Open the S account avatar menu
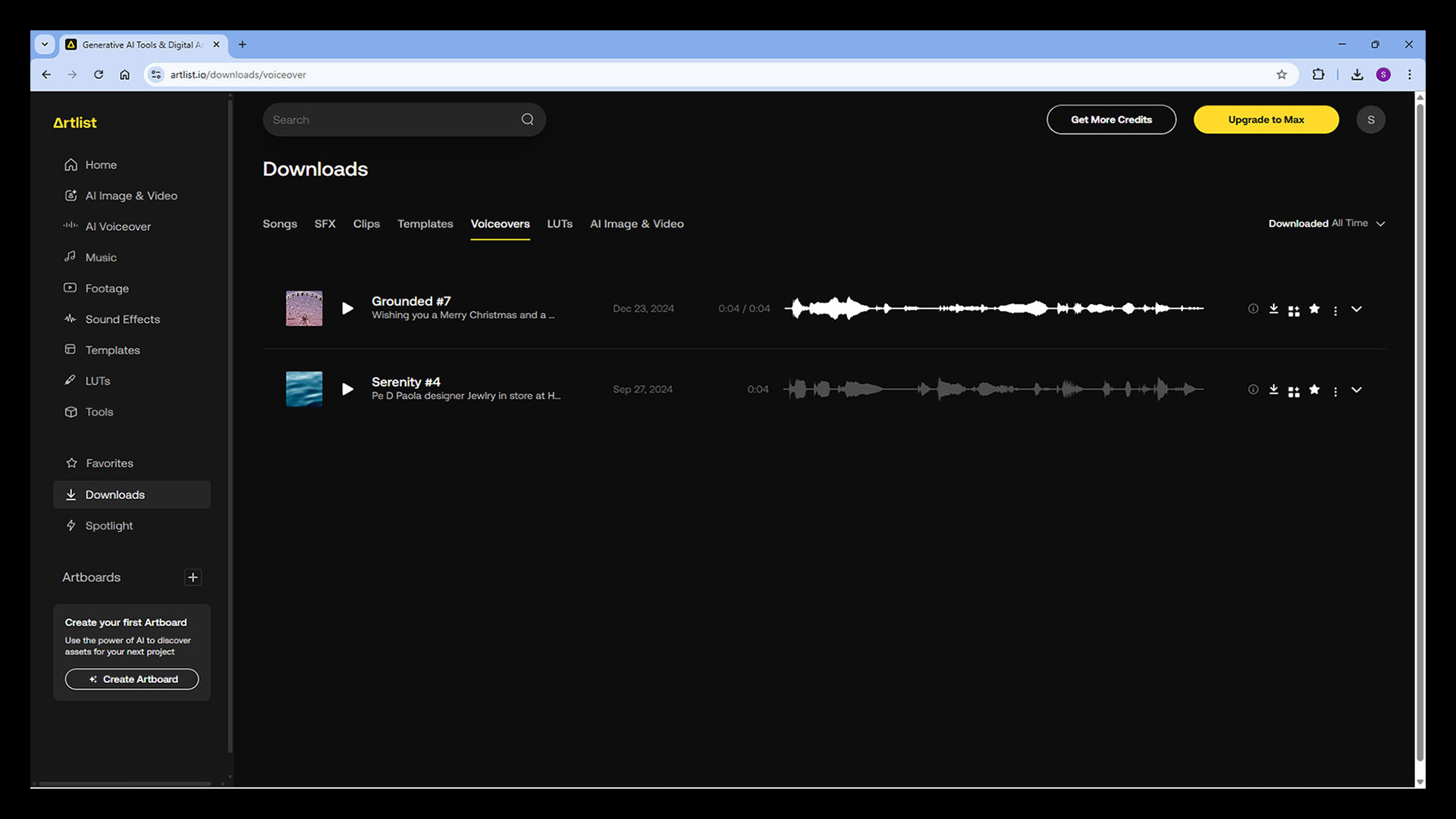The width and height of the screenshot is (1456, 819). coord(1370,120)
